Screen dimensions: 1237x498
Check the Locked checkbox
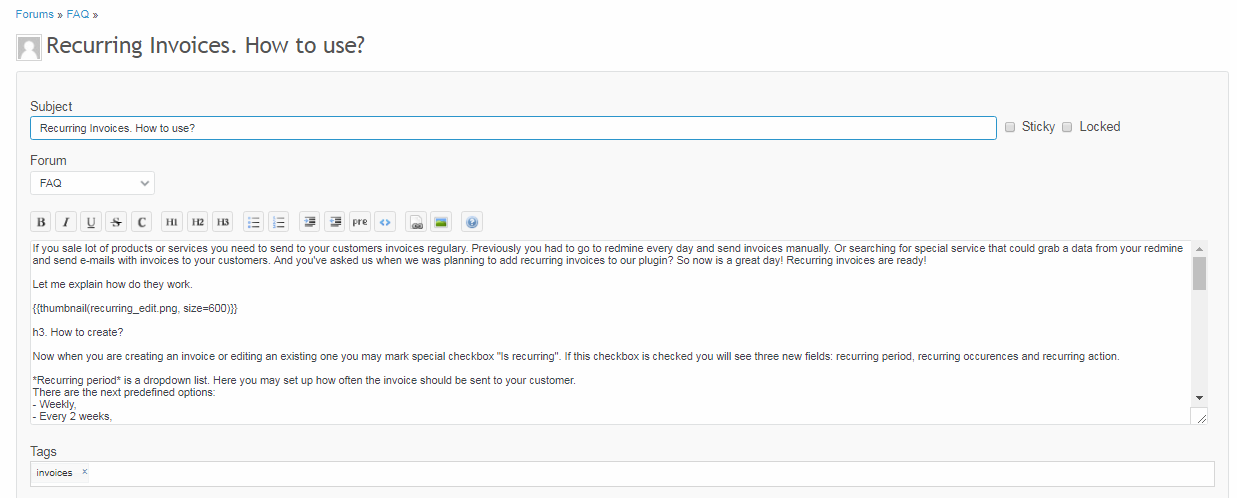coord(1067,127)
